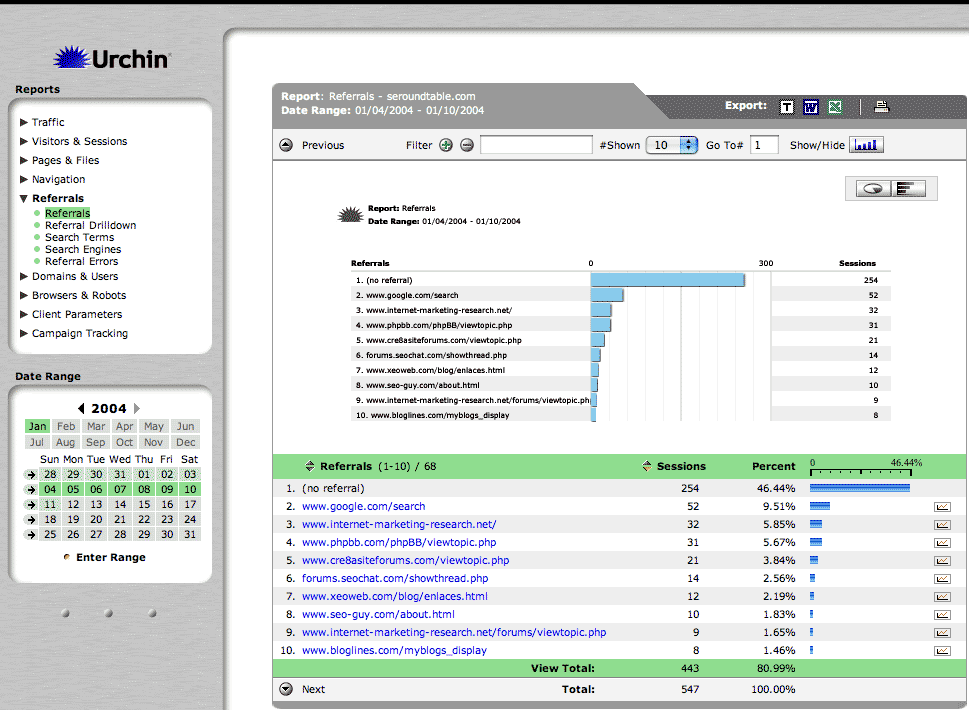
Task: Open www.google.com/search referral link
Action: [363, 506]
